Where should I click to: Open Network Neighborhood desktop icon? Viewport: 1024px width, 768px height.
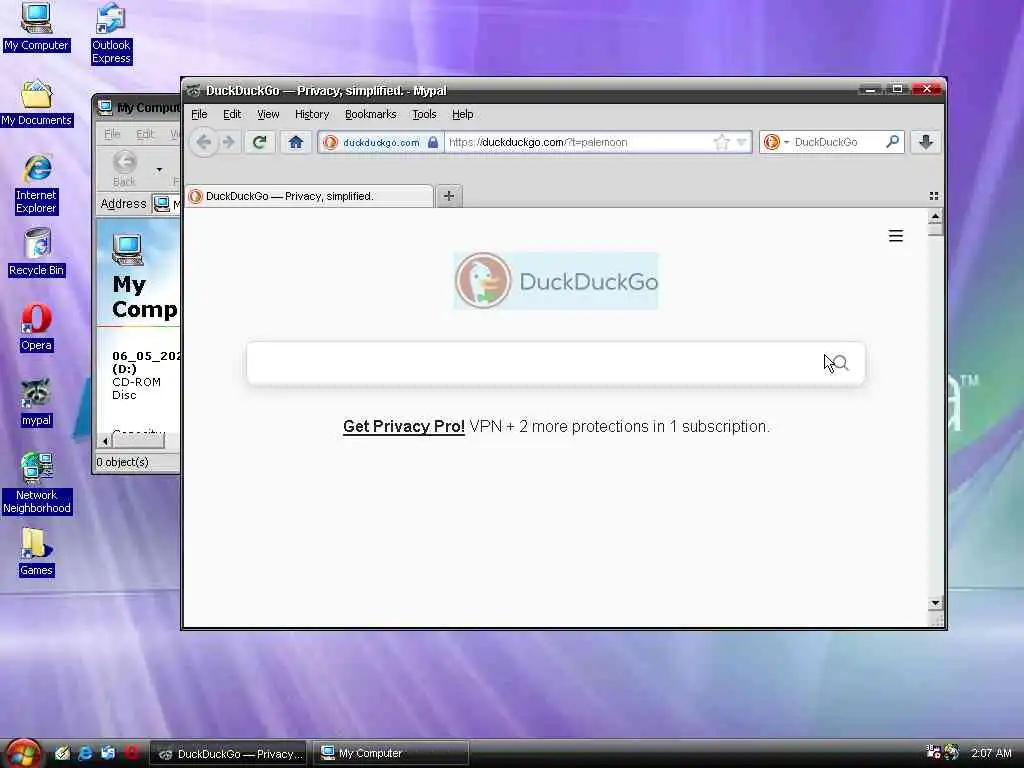[x=37, y=483]
